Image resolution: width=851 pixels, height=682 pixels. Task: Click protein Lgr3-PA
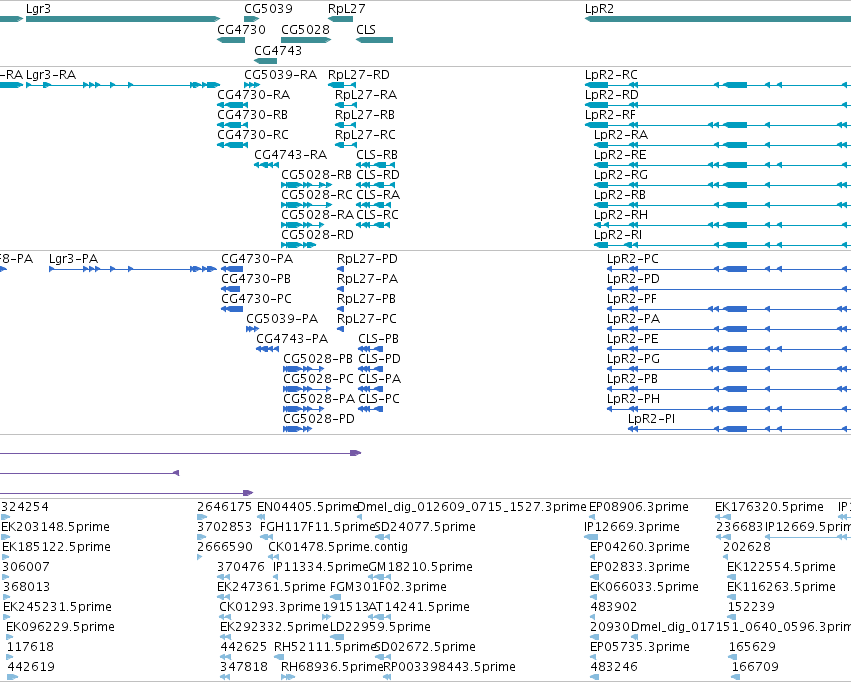point(73,259)
